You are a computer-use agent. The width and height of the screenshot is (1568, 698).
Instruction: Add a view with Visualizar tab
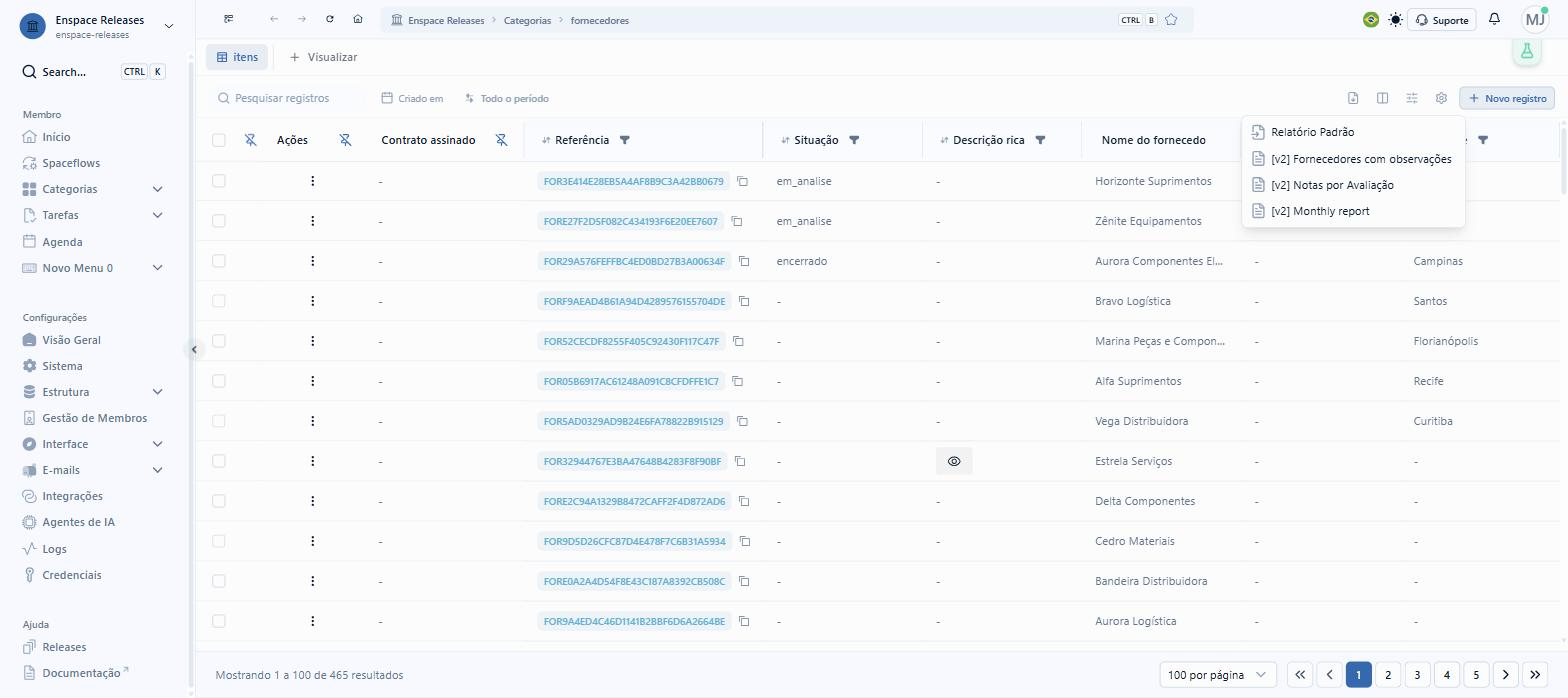pyautogui.click(x=323, y=57)
